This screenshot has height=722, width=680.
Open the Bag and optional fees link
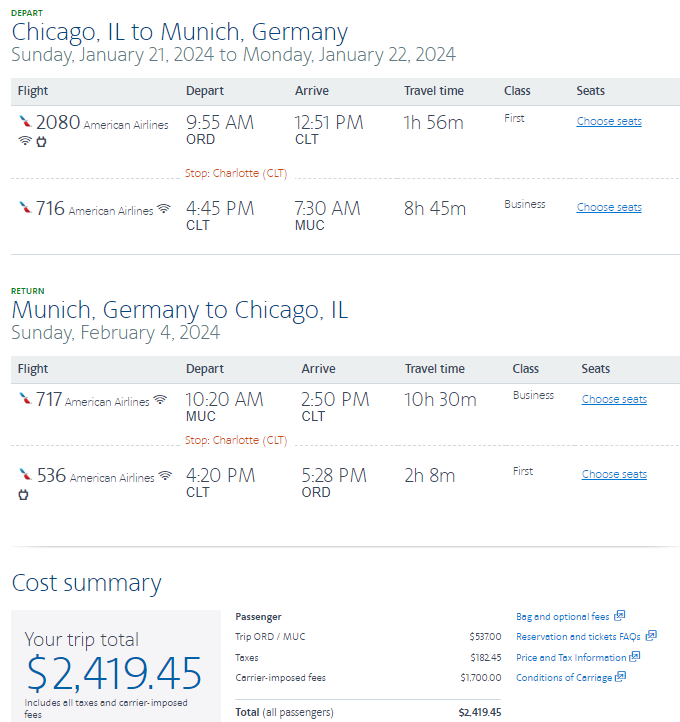pyautogui.click(x=563, y=617)
